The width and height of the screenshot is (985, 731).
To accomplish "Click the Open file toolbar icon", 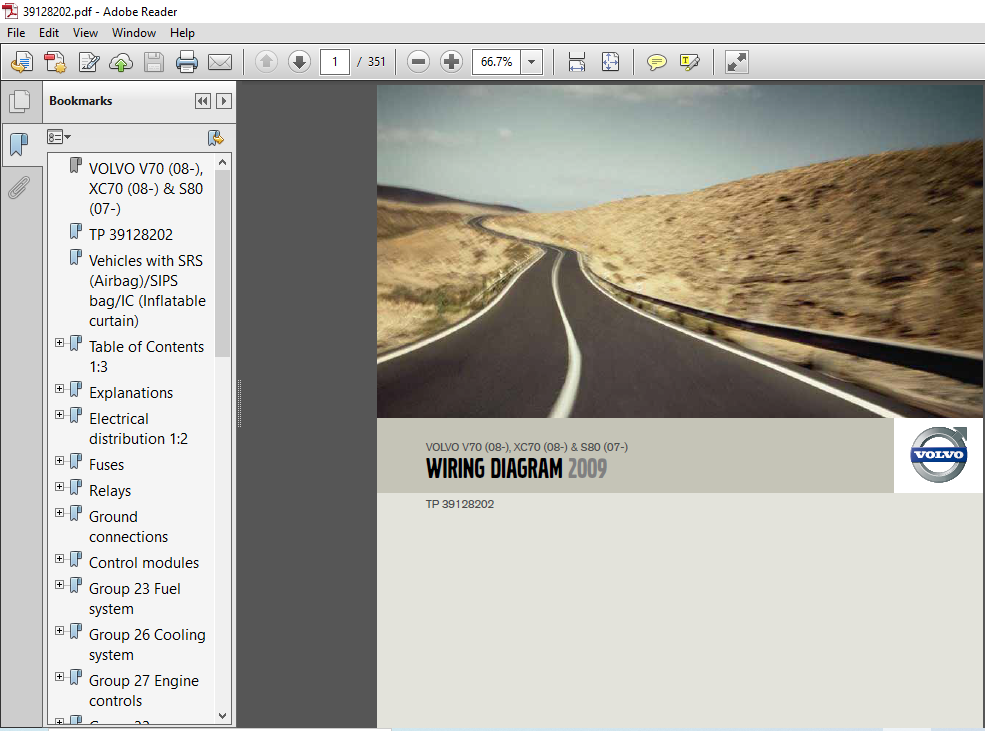I will pyautogui.click(x=22, y=62).
